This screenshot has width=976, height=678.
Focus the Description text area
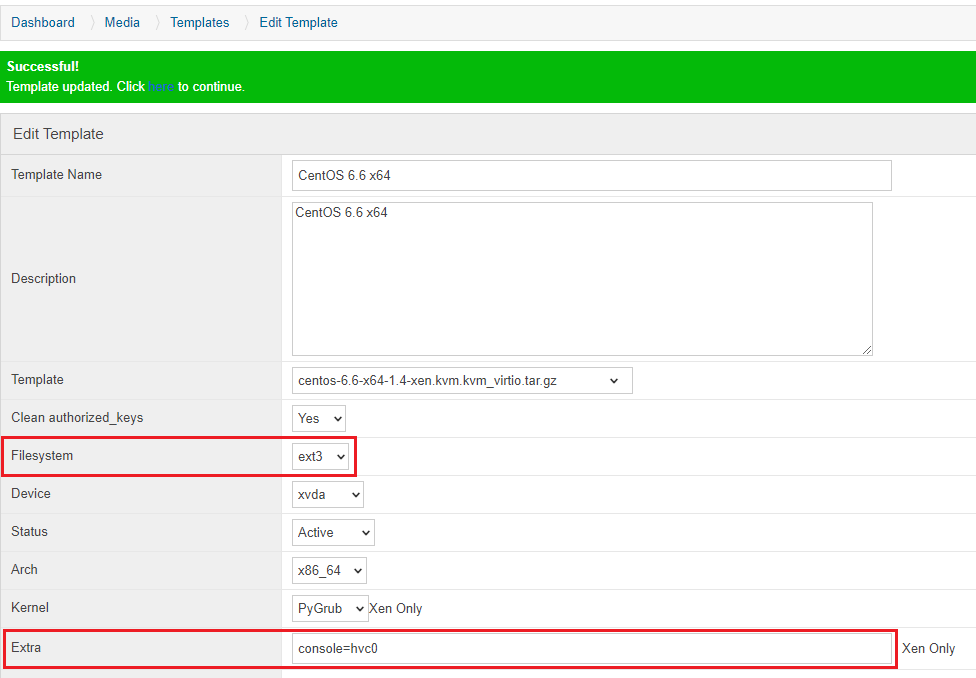tap(582, 279)
